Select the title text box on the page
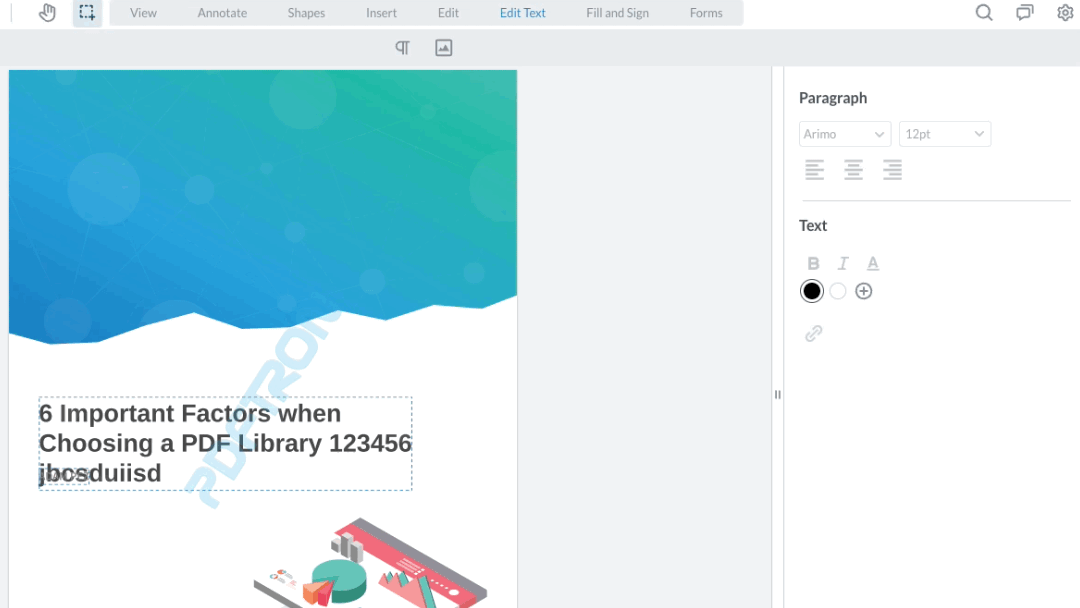Screen dimensions: 1080x608 [225, 442]
